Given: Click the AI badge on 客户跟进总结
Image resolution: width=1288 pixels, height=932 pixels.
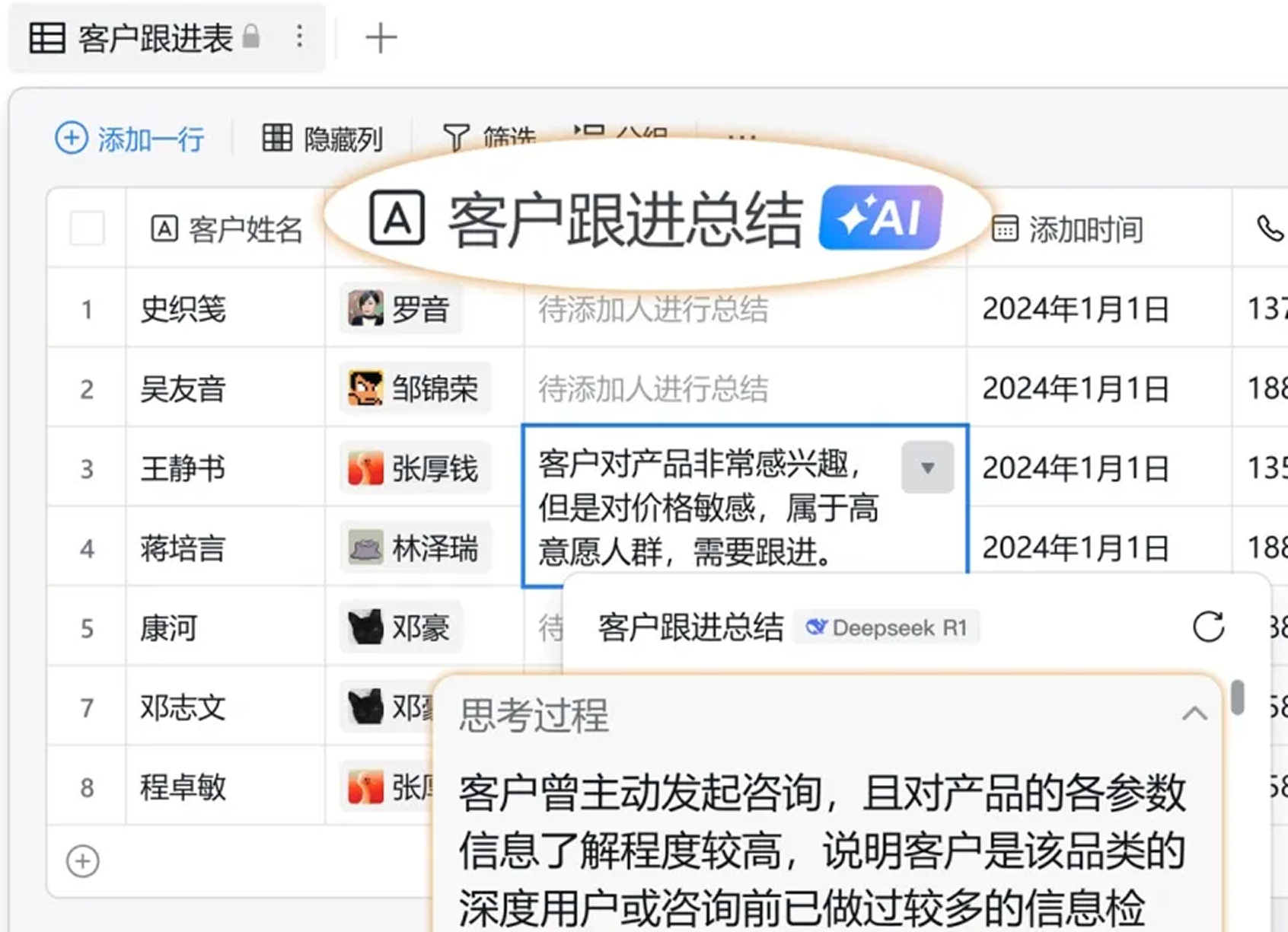Looking at the screenshot, I should click(x=881, y=218).
